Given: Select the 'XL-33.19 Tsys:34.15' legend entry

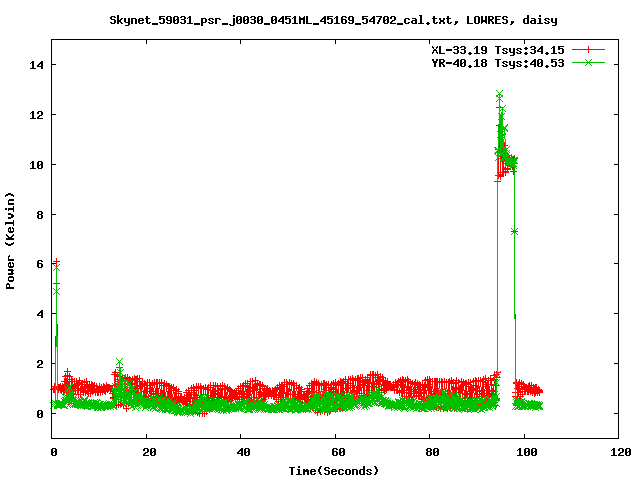Looking at the screenshot, I should coord(498,50).
